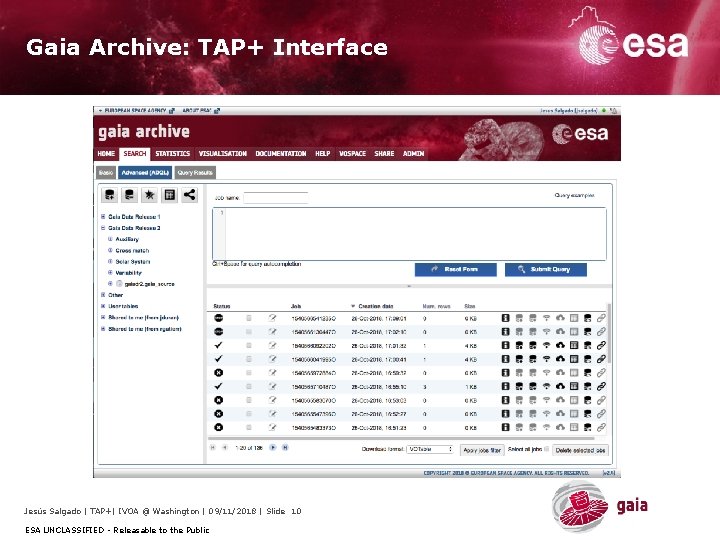The image size is (720, 540).
Task: Tick the checkbox of the 16:58:10 job
Action: point(249,387)
